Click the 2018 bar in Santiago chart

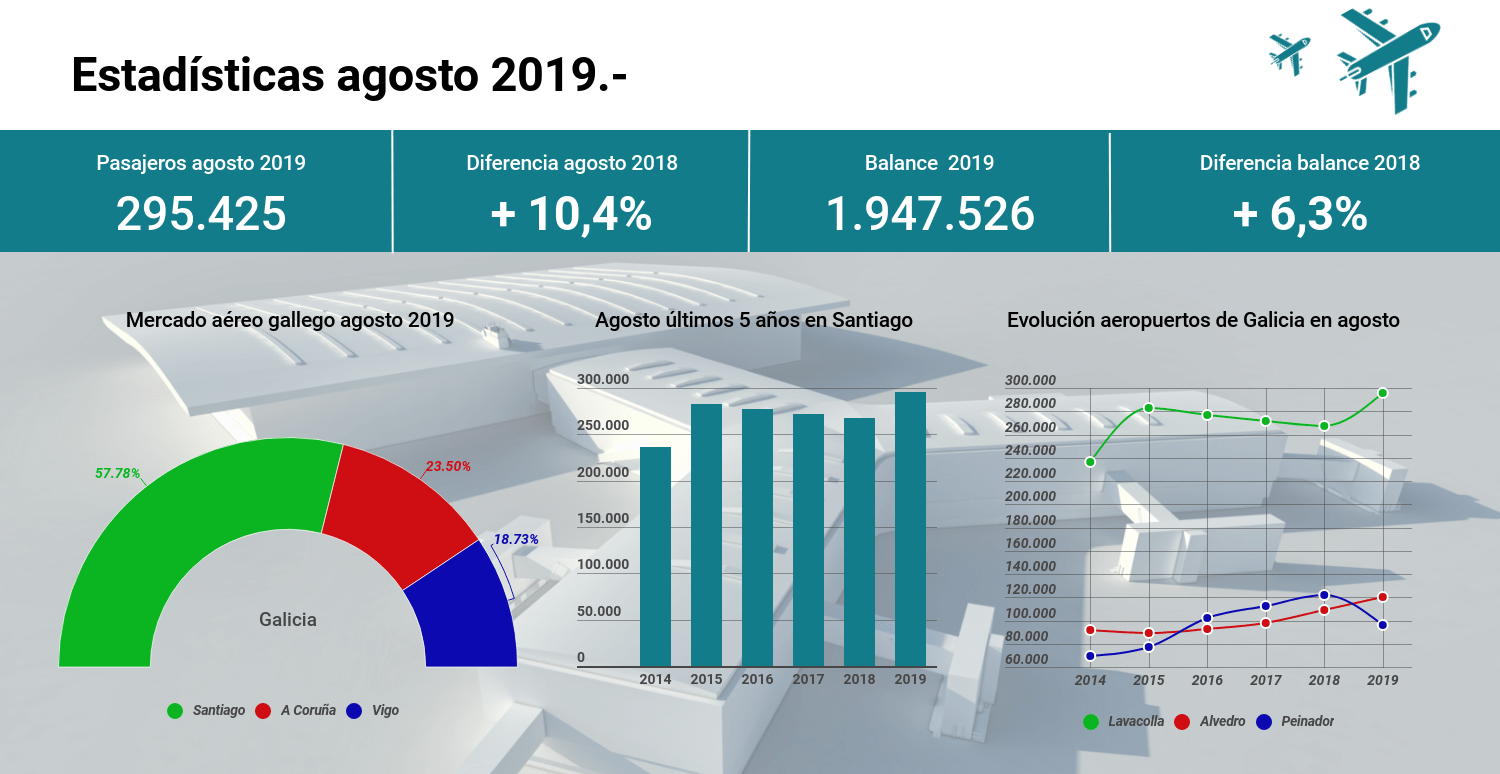[x=859, y=542]
